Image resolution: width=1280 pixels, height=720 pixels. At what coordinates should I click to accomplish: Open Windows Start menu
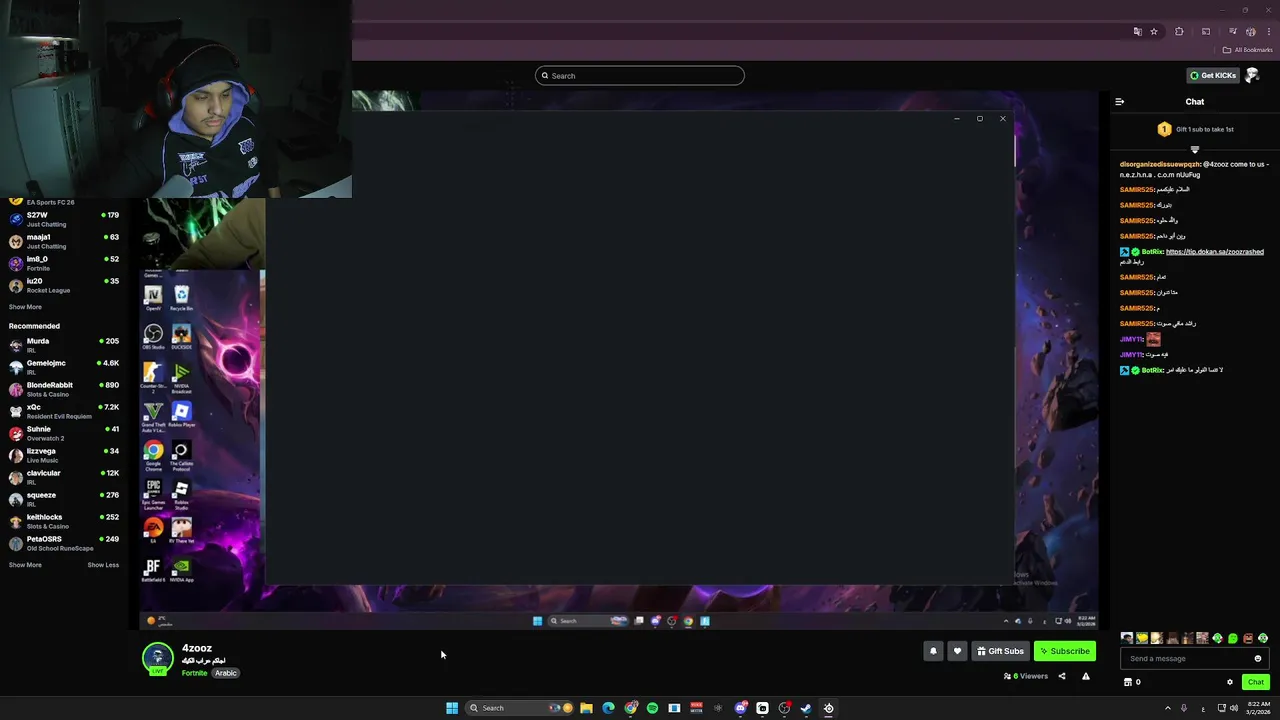point(452,708)
